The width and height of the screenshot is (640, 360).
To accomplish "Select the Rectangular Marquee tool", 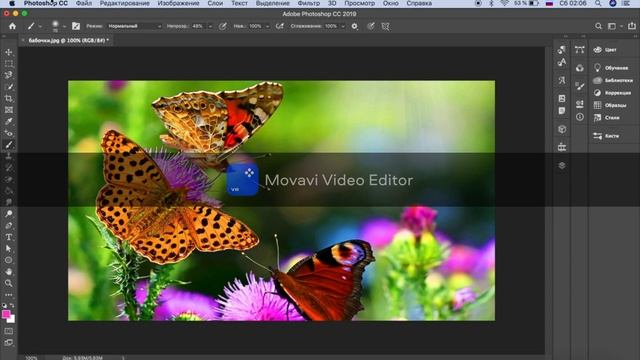I will (9, 64).
